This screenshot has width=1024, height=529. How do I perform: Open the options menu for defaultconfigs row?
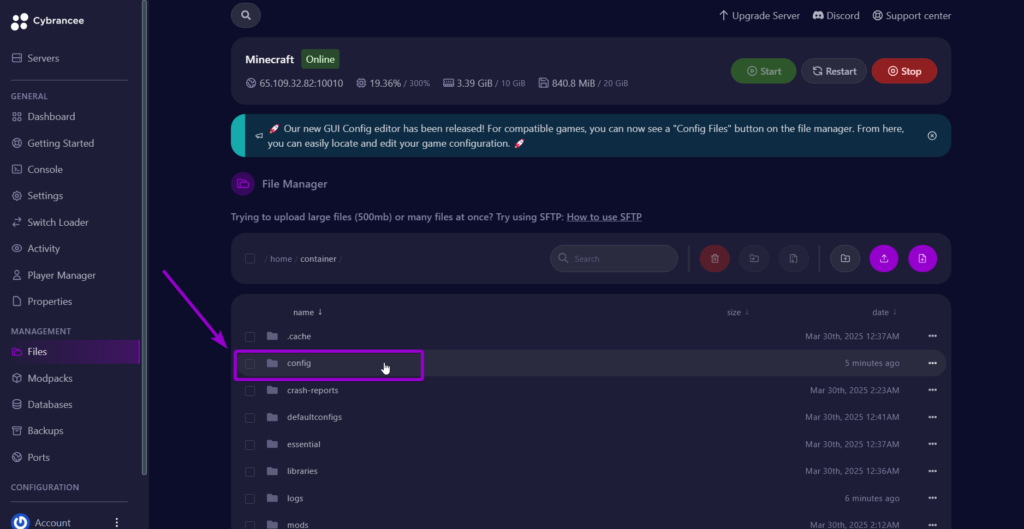(932, 417)
